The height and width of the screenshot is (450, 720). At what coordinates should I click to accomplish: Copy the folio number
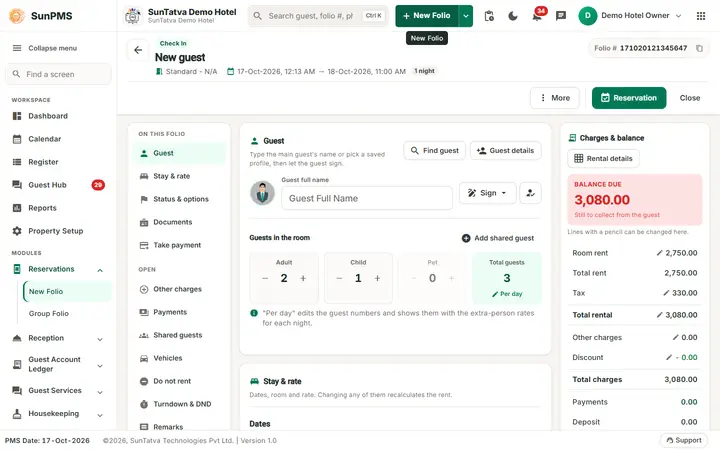[x=699, y=48]
